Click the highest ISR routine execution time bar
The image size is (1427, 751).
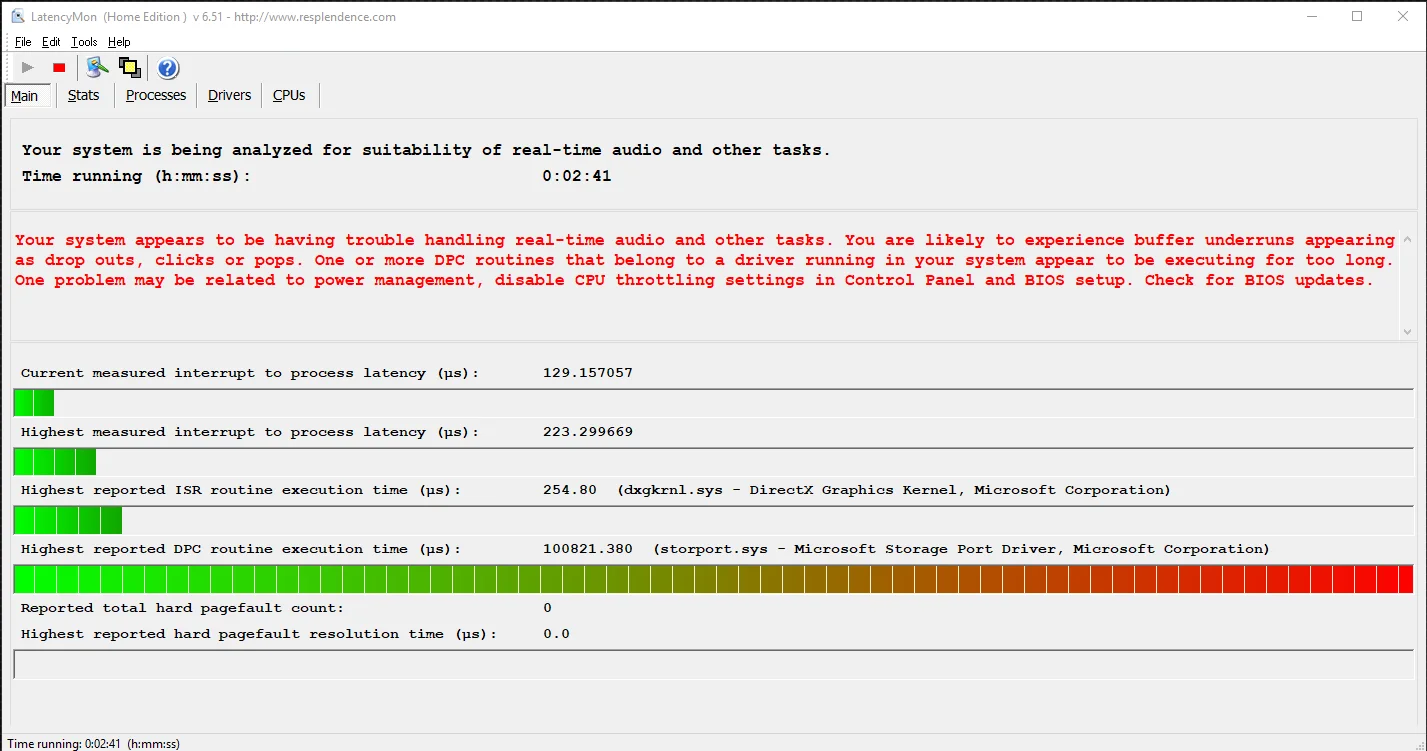713,520
